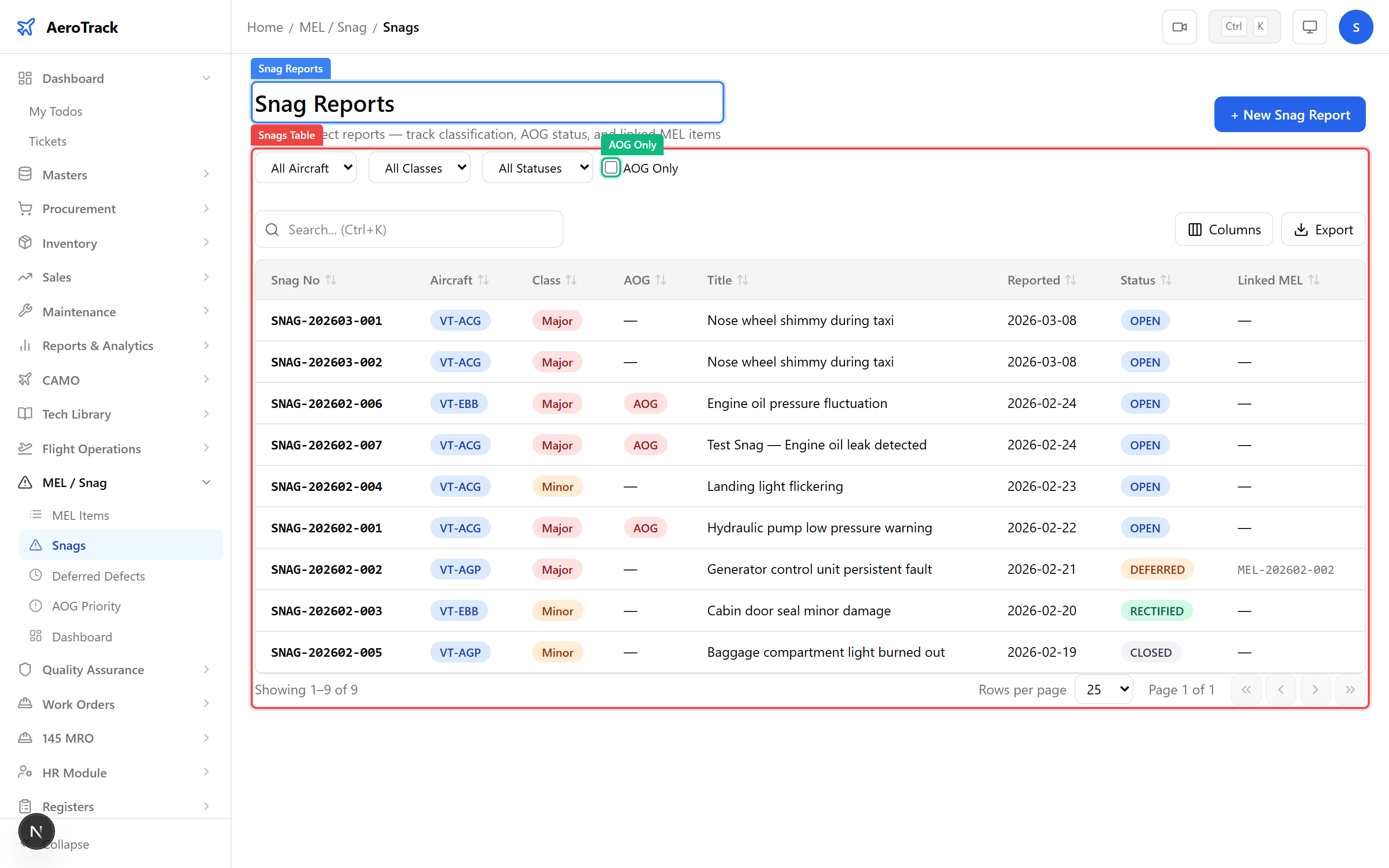
Task: Click the monitor display icon in header
Action: [1309, 27]
